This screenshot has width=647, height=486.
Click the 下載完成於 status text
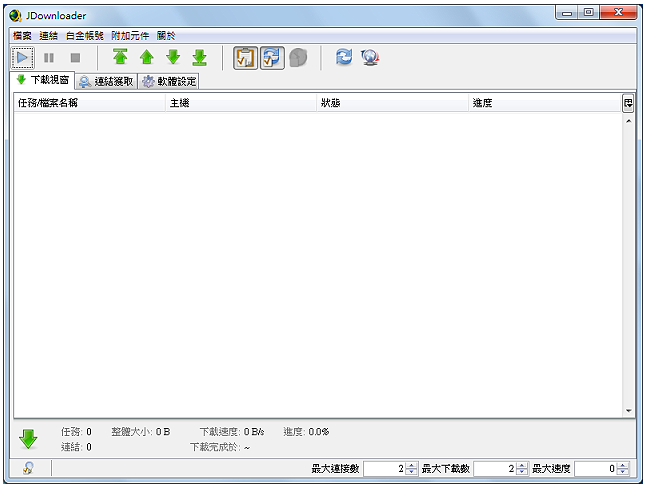click(x=220, y=447)
